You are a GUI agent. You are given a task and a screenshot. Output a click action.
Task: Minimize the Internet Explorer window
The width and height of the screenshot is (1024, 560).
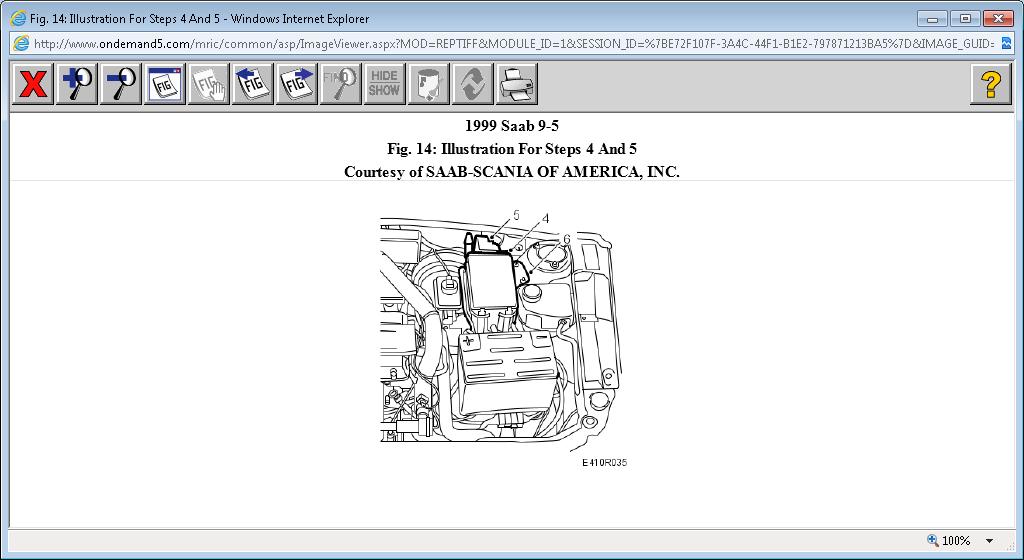[x=932, y=19]
